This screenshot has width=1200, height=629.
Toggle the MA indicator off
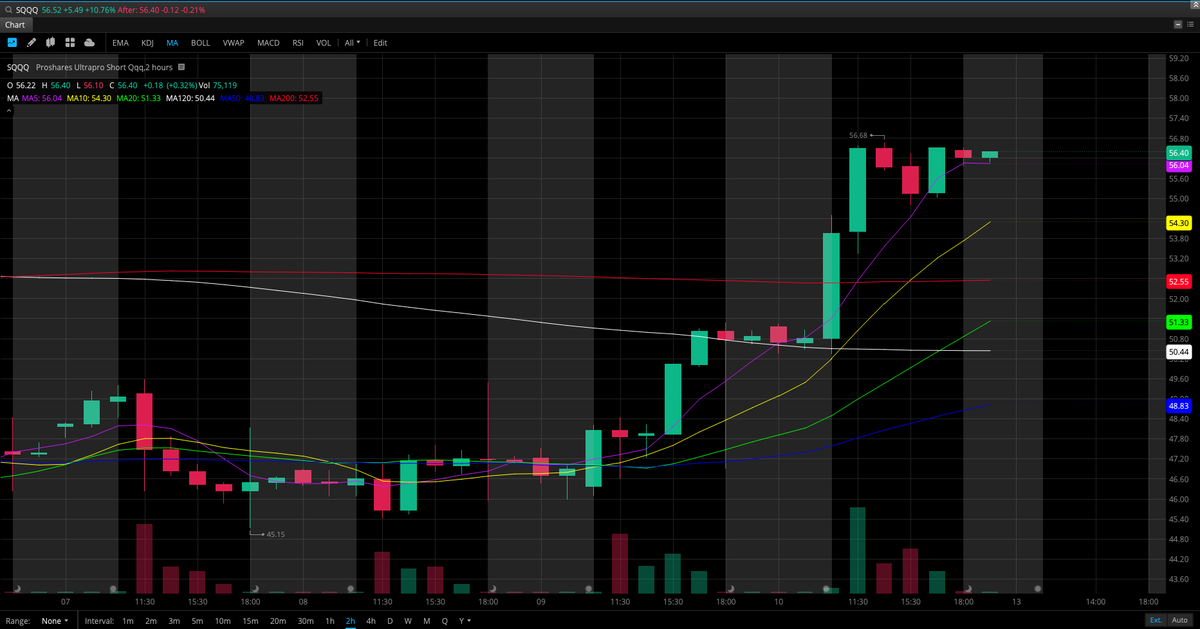point(172,43)
